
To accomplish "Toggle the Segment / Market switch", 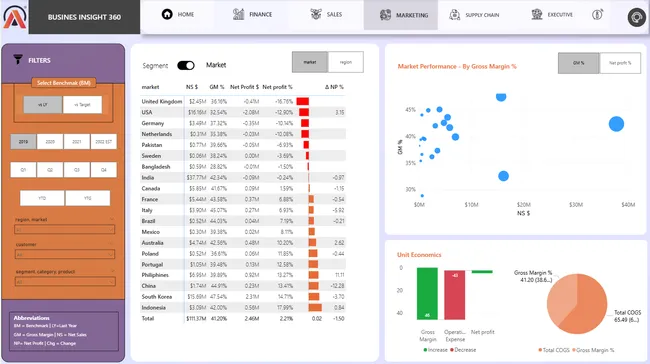I will 186,65.
